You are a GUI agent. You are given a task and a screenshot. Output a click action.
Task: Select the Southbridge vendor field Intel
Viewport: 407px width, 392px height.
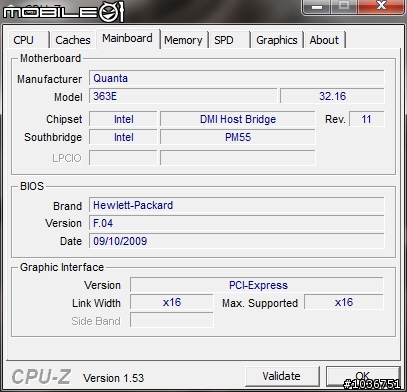pyautogui.click(x=123, y=137)
